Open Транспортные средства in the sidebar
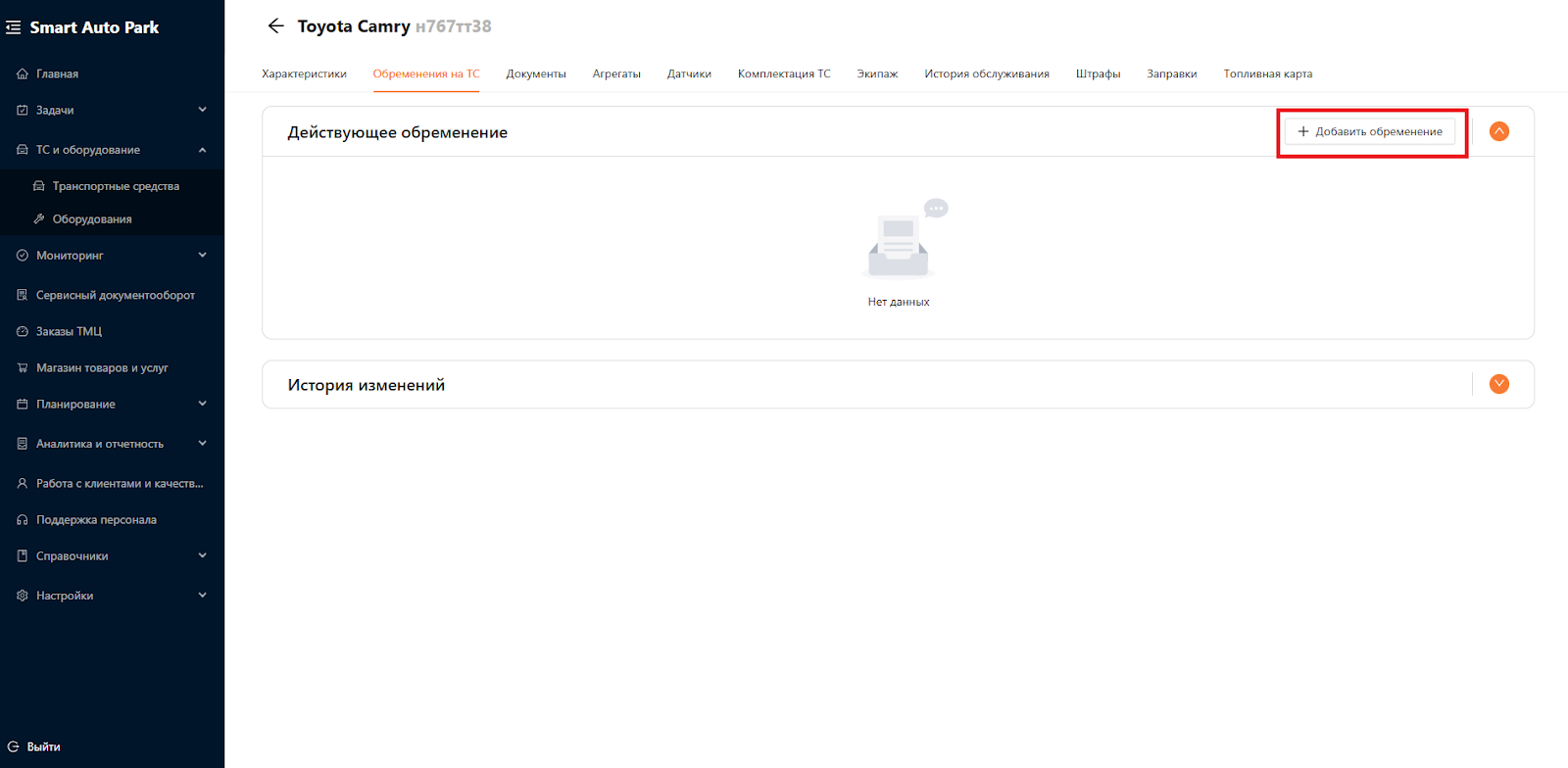 [116, 186]
